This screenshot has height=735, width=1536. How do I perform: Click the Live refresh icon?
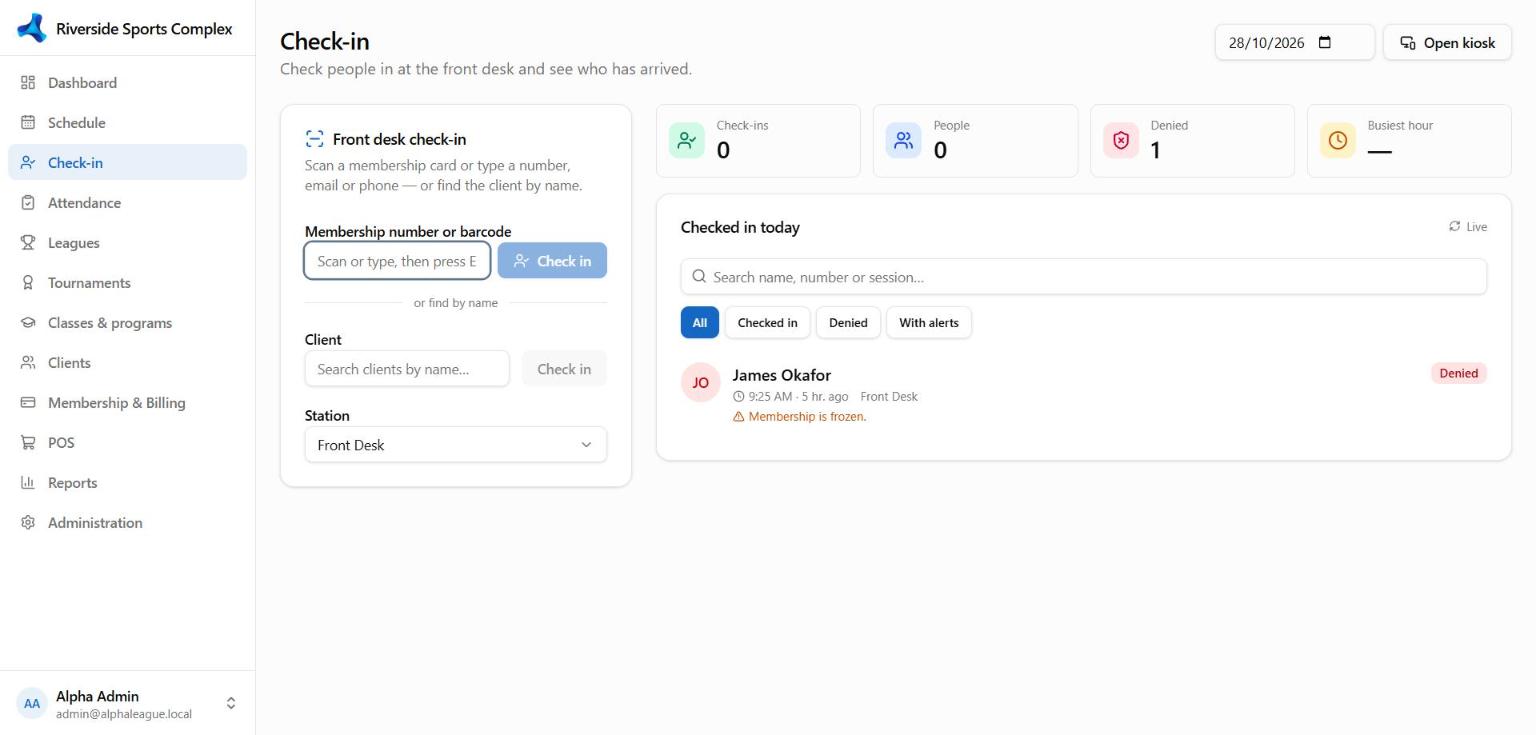tap(1454, 227)
